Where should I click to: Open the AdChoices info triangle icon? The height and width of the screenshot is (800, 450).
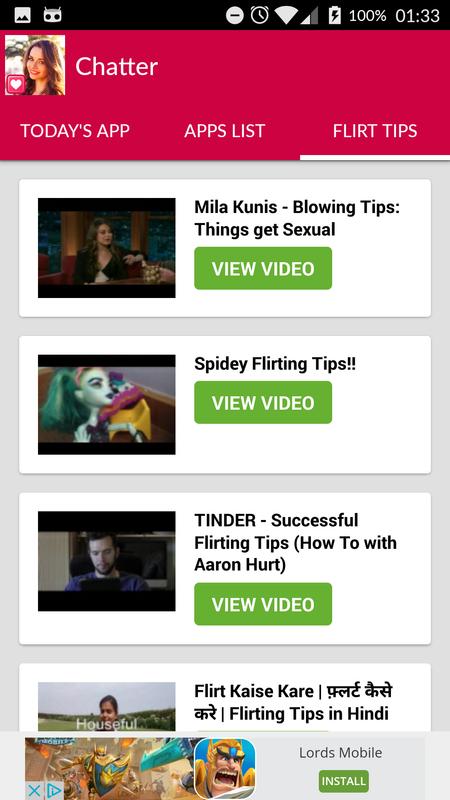click(x=53, y=791)
